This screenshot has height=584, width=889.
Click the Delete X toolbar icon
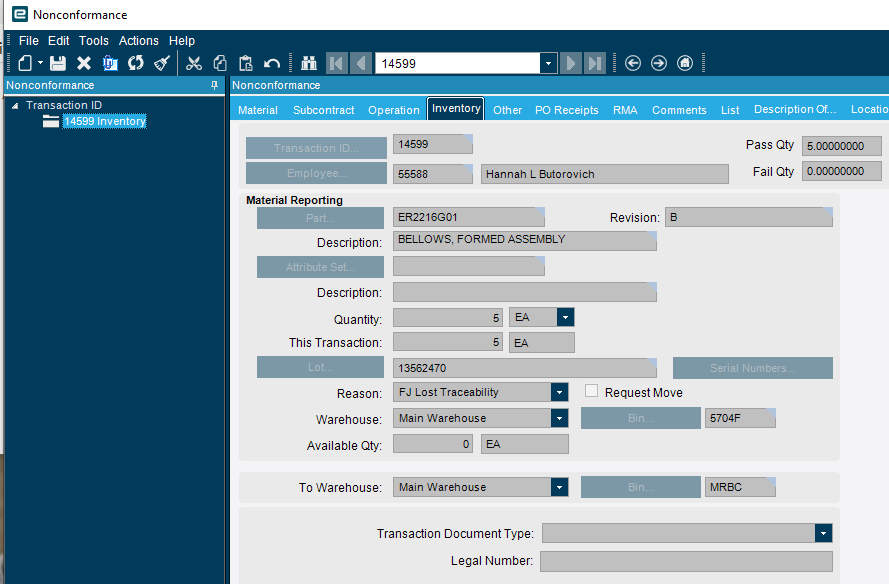(84, 63)
